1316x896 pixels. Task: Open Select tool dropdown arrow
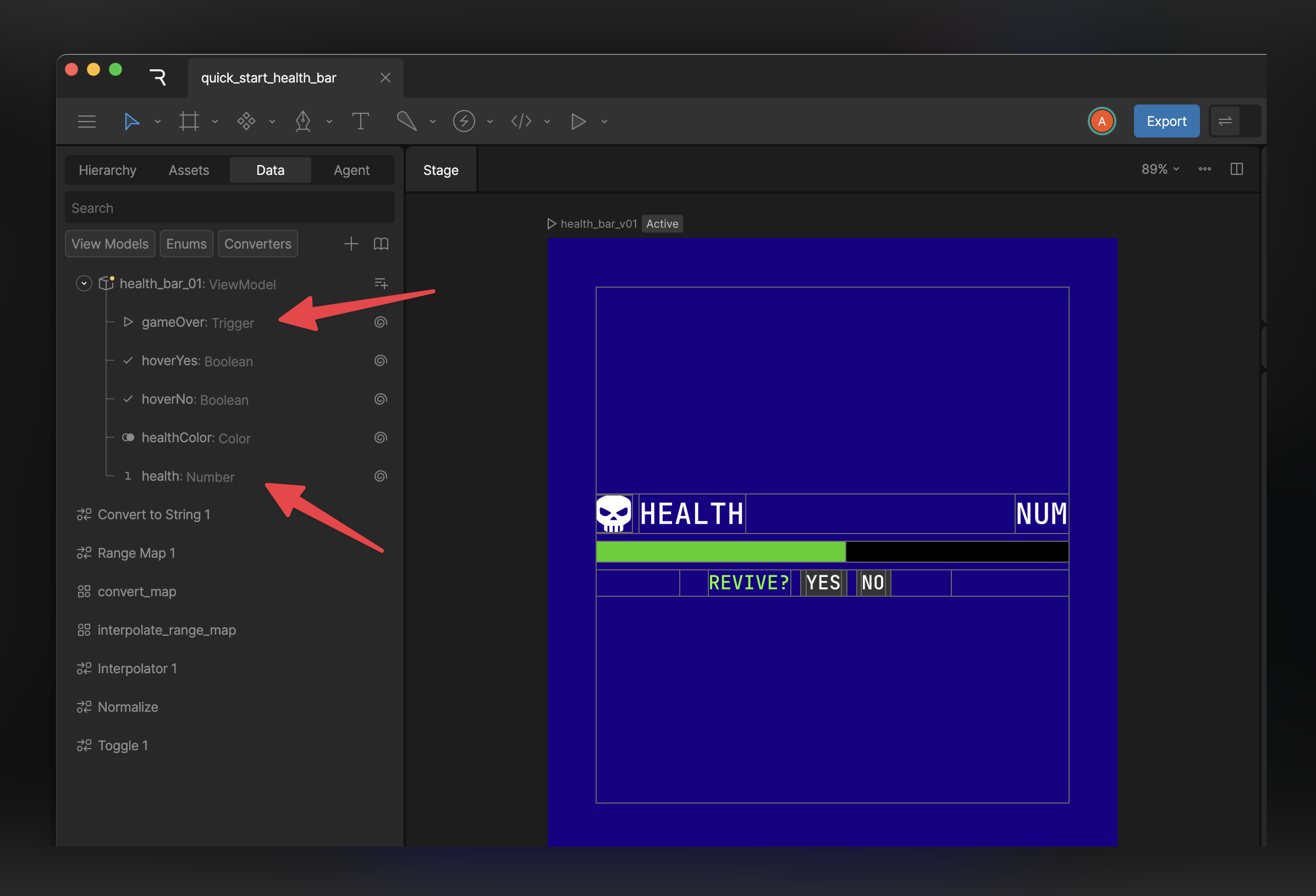coord(158,122)
